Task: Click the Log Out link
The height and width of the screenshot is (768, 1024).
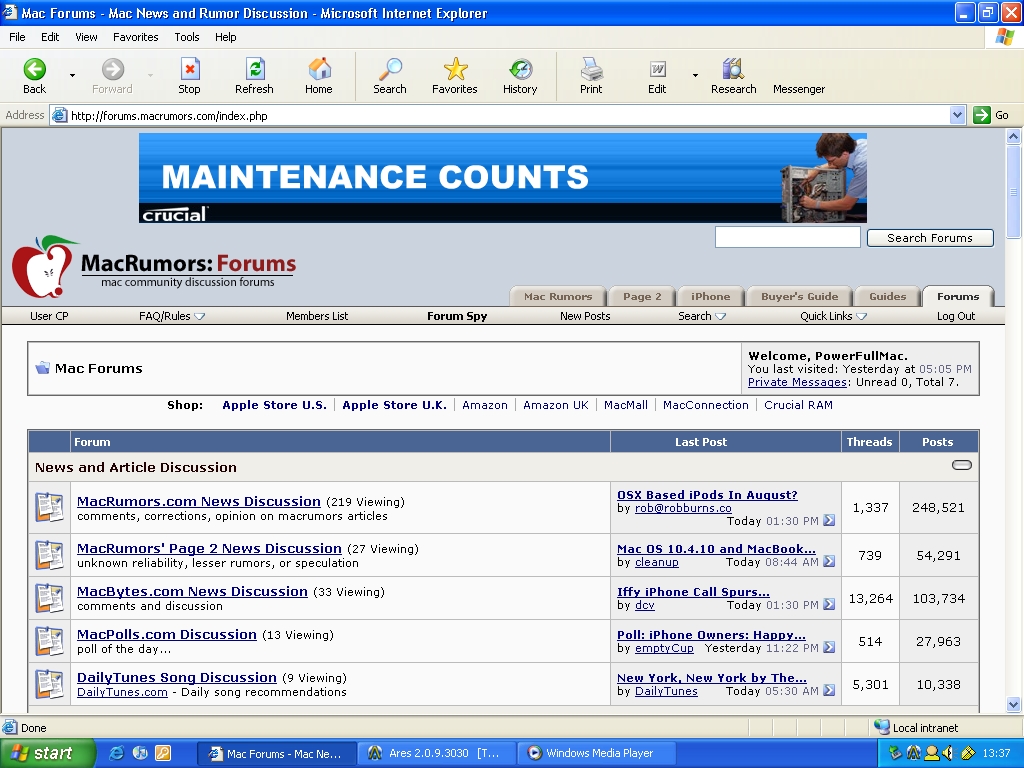Action: coord(956,316)
